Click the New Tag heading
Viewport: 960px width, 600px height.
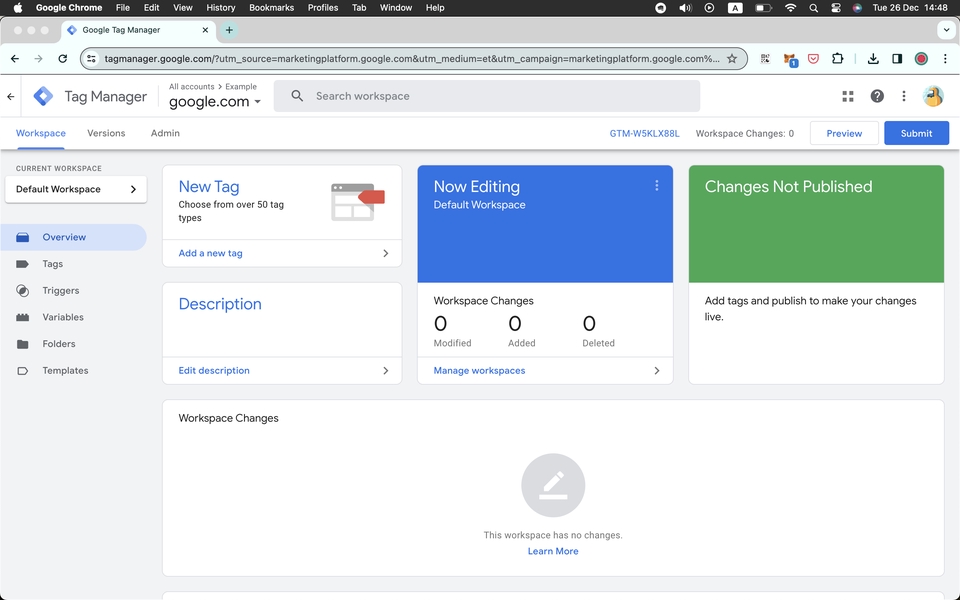[209, 186]
